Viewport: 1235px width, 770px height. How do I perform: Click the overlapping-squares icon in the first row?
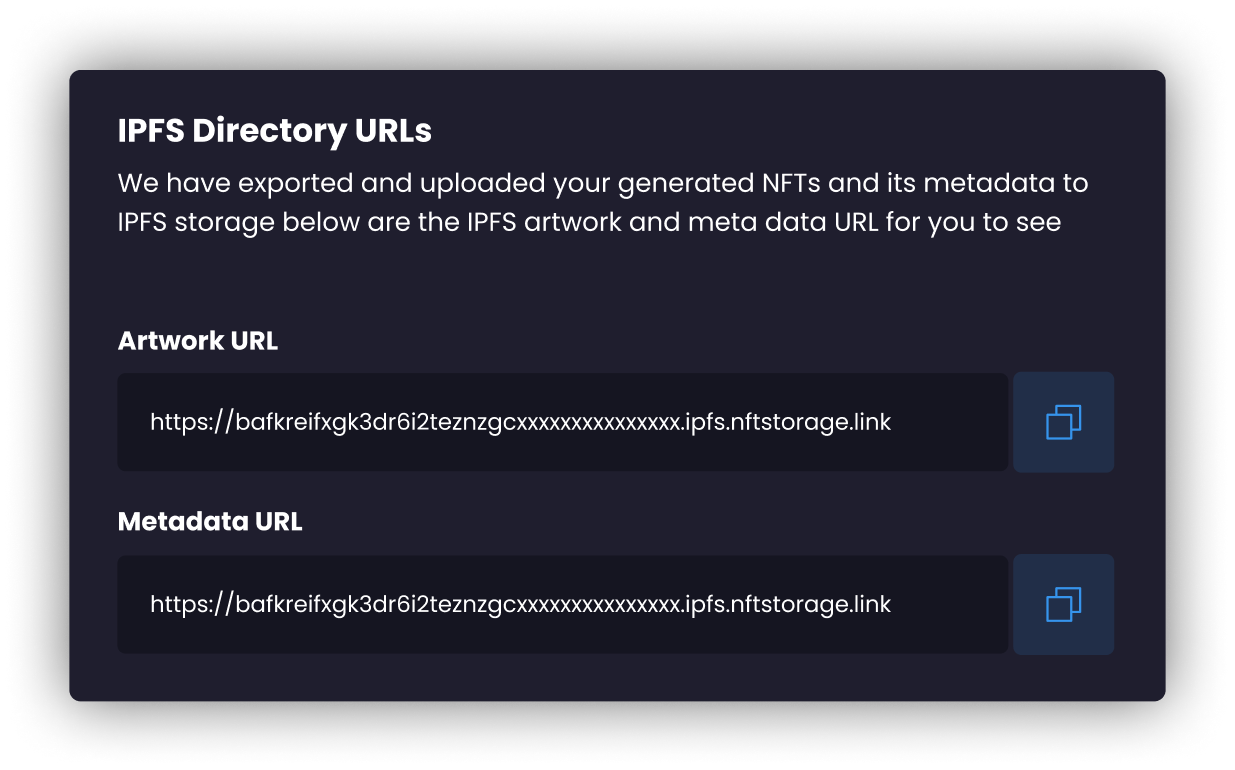pos(1063,422)
